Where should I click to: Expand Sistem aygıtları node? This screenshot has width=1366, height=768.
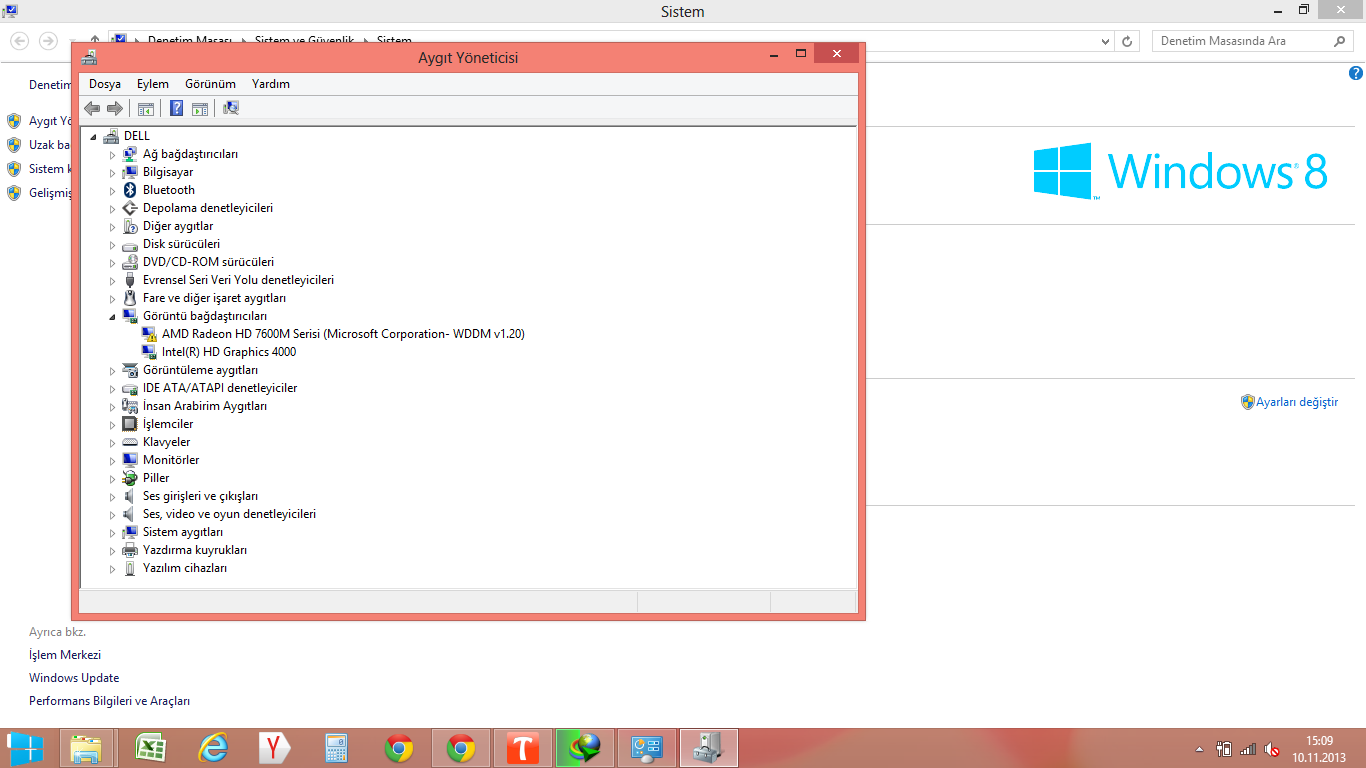[112, 532]
